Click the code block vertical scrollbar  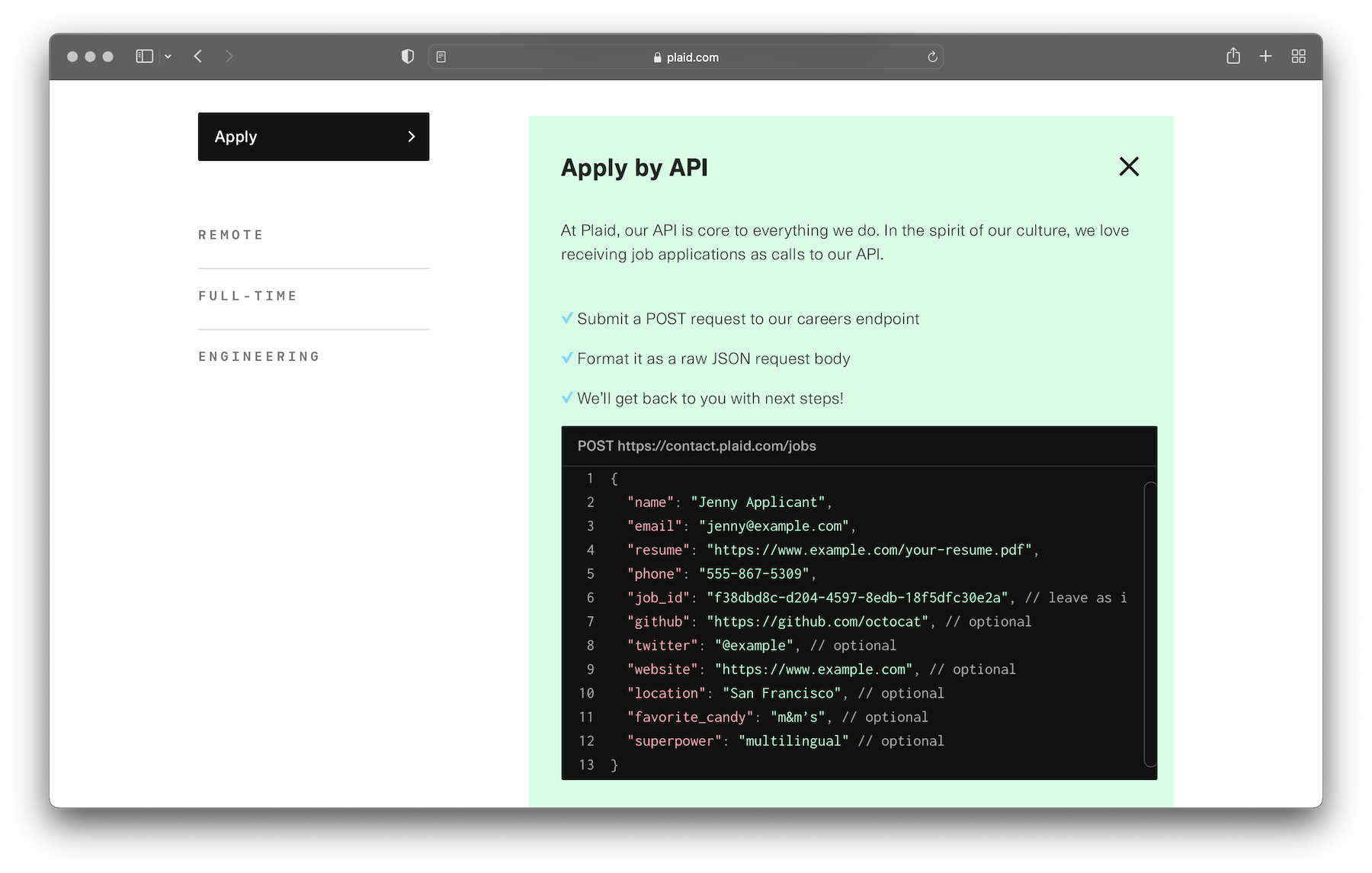pyautogui.click(x=1150, y=624)
